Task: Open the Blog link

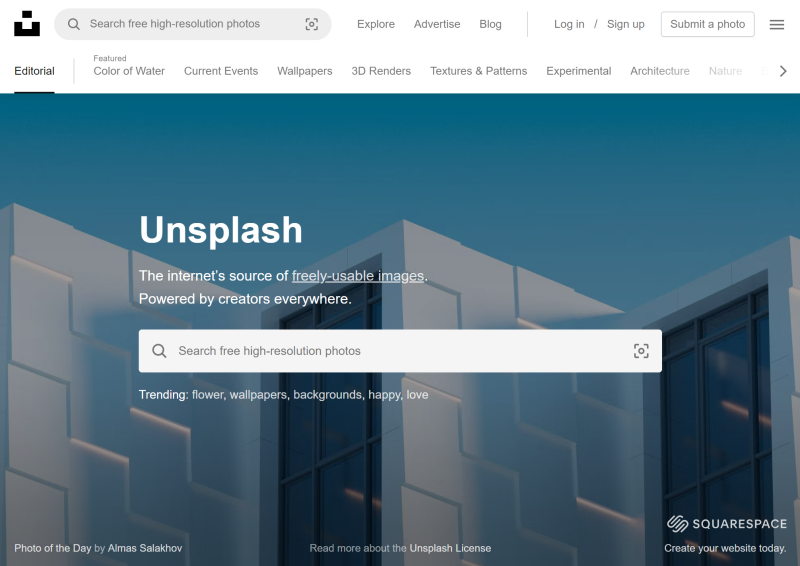Action: pyautogui.click(x=490, y=24)
